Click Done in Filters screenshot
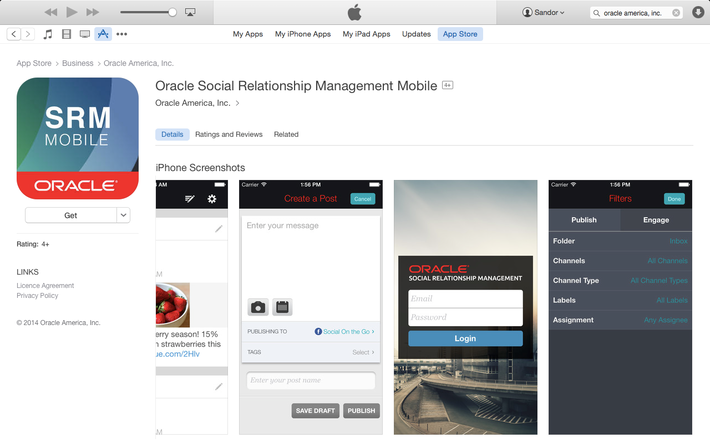 click(674, 199)
